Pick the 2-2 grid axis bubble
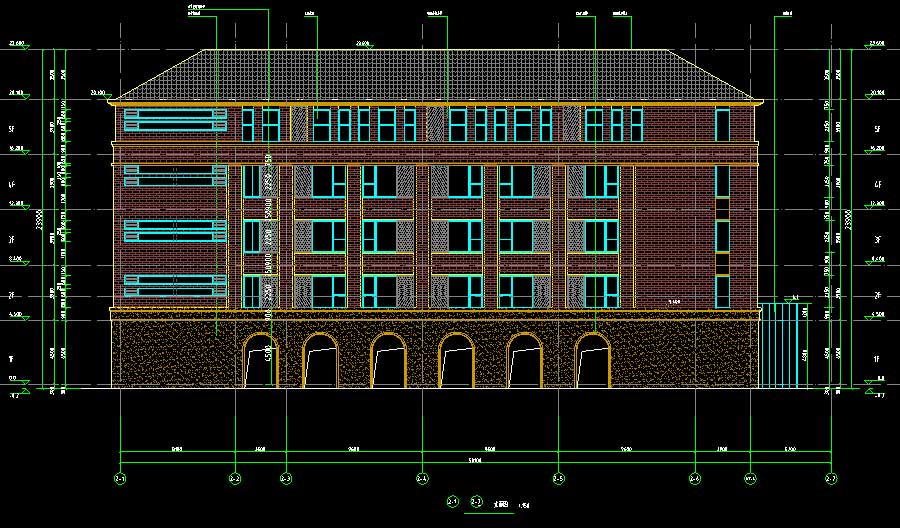The height and width of the screenshot is (528, 900). [235, 479]
